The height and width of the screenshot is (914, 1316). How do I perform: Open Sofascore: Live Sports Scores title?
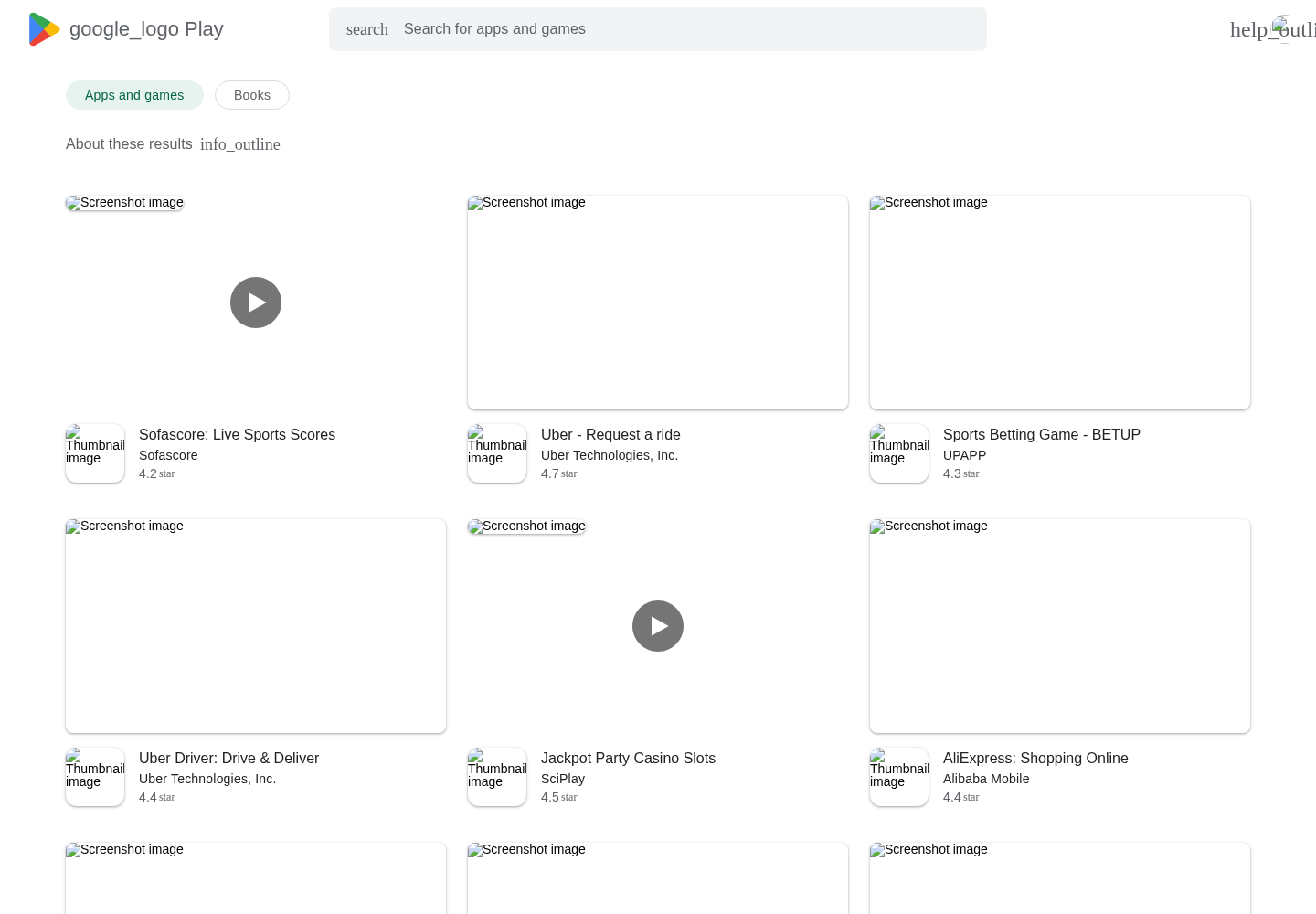(x=237, y=435)
